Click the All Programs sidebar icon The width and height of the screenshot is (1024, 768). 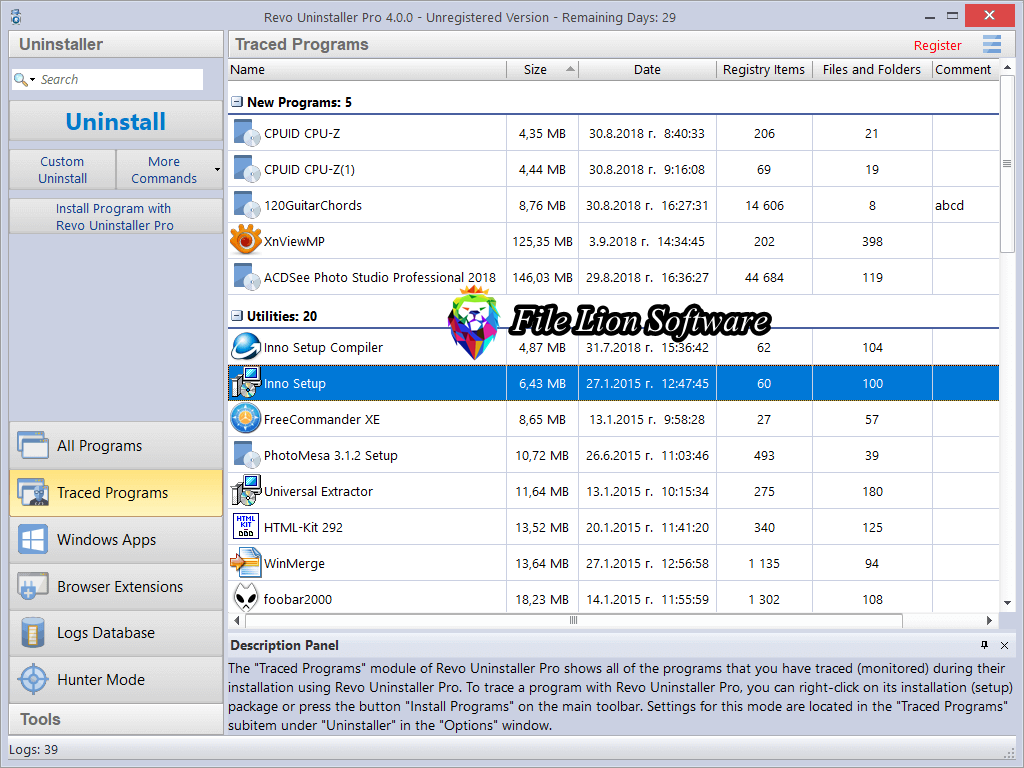[33, 445]
